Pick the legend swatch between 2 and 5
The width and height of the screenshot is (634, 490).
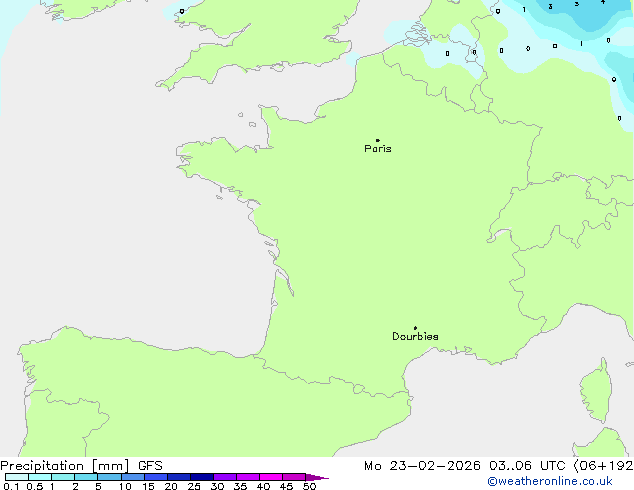[86, 478]
